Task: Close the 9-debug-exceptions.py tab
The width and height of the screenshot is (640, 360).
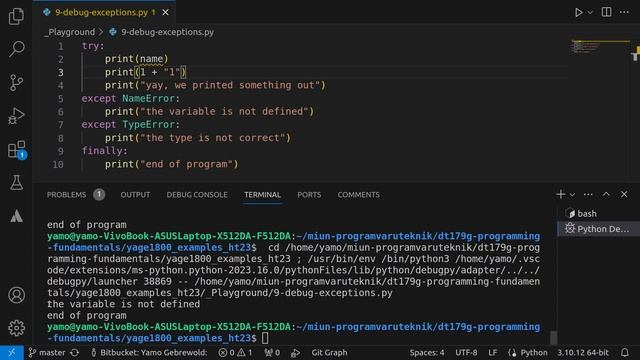Action: [165, 13]
